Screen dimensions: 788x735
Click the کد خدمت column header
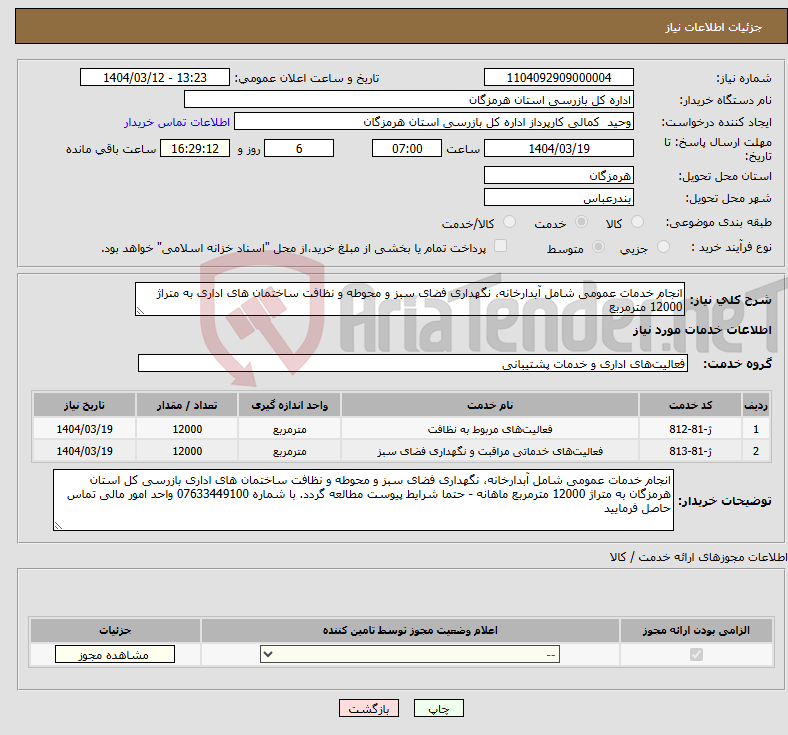coord(691,405)
